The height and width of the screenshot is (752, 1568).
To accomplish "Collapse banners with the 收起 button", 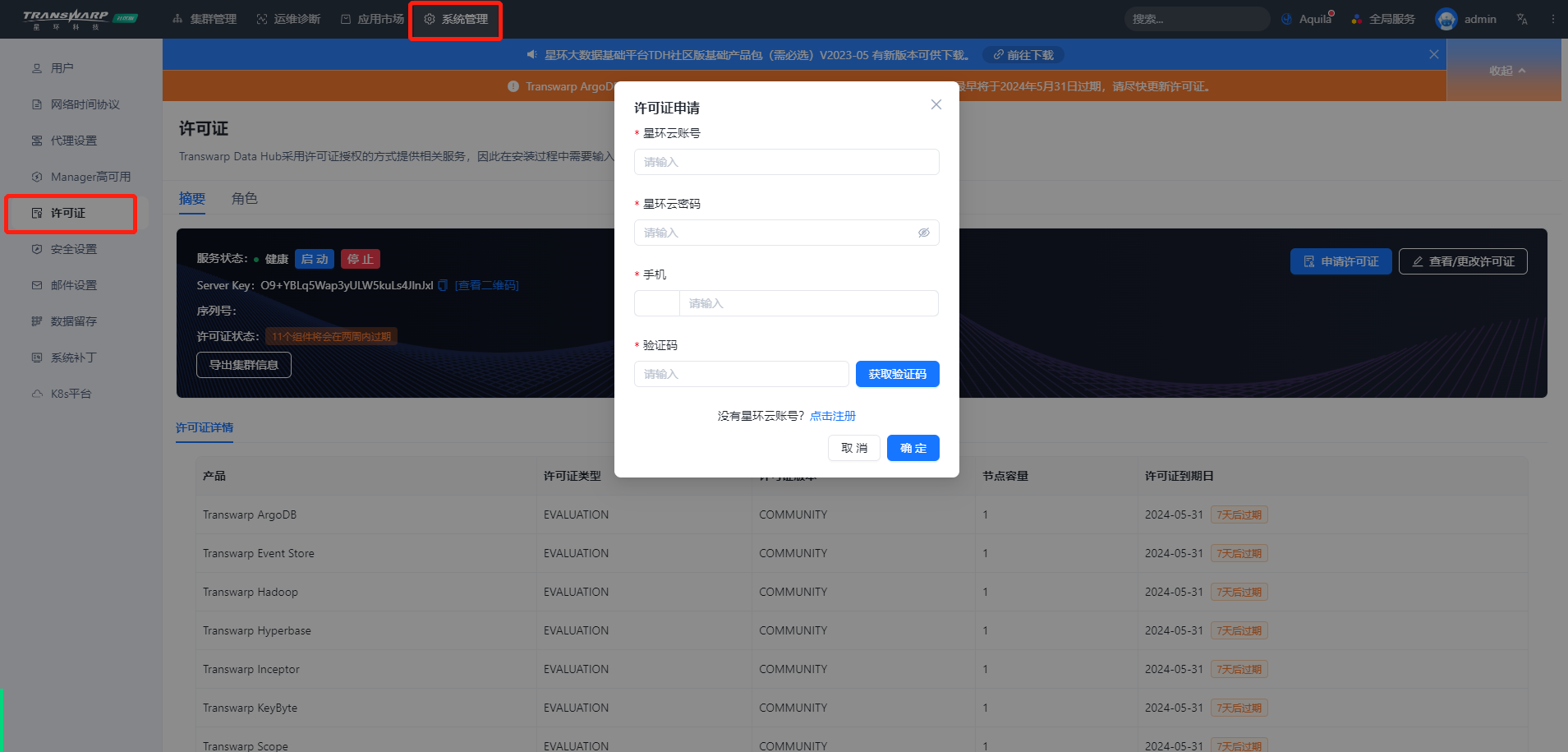I will coord(1507,71).
